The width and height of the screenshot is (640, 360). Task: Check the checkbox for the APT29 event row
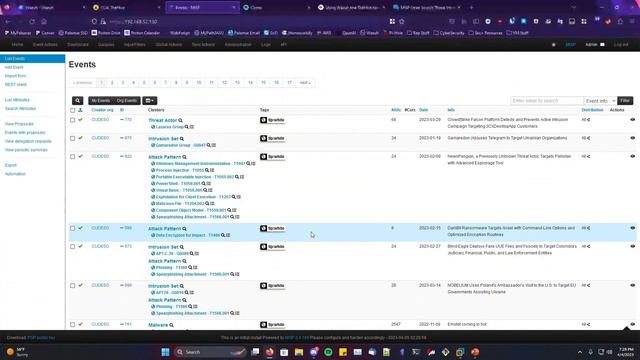(73, 286)
